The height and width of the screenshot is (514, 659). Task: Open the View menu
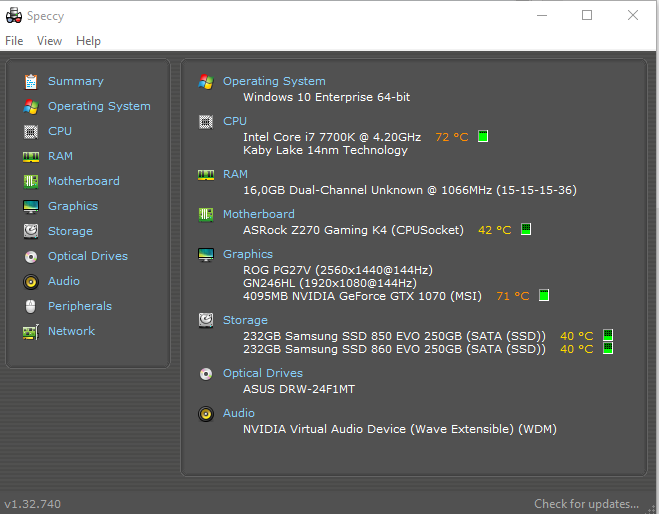click(49, 41)
